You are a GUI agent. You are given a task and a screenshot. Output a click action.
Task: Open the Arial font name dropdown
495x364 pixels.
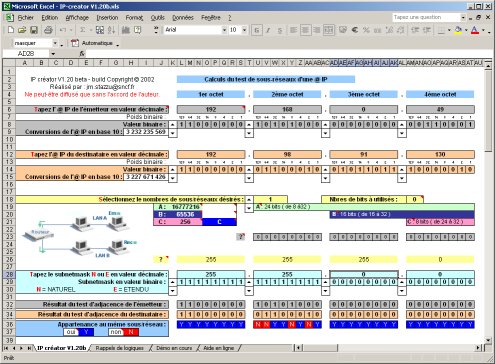click(x=224, y=30)
